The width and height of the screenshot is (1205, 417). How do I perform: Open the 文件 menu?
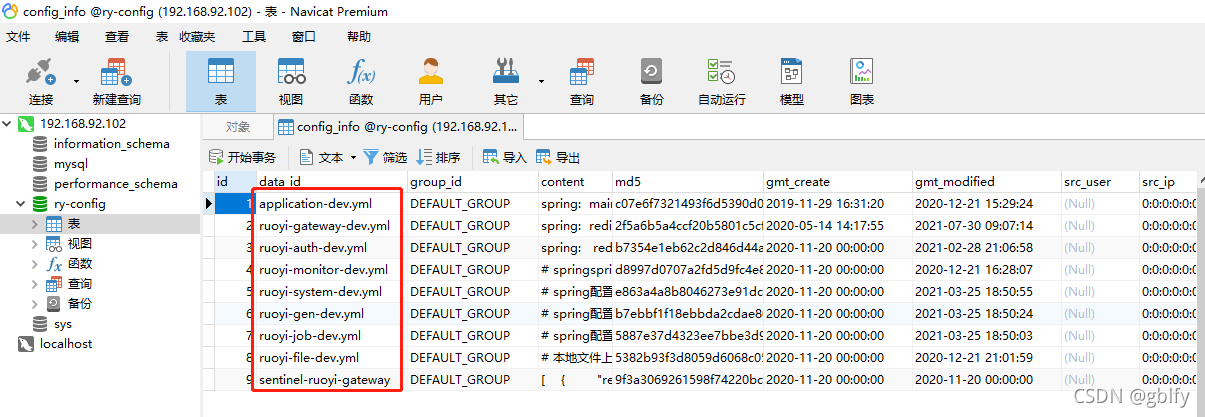click(x=19, y=37)
